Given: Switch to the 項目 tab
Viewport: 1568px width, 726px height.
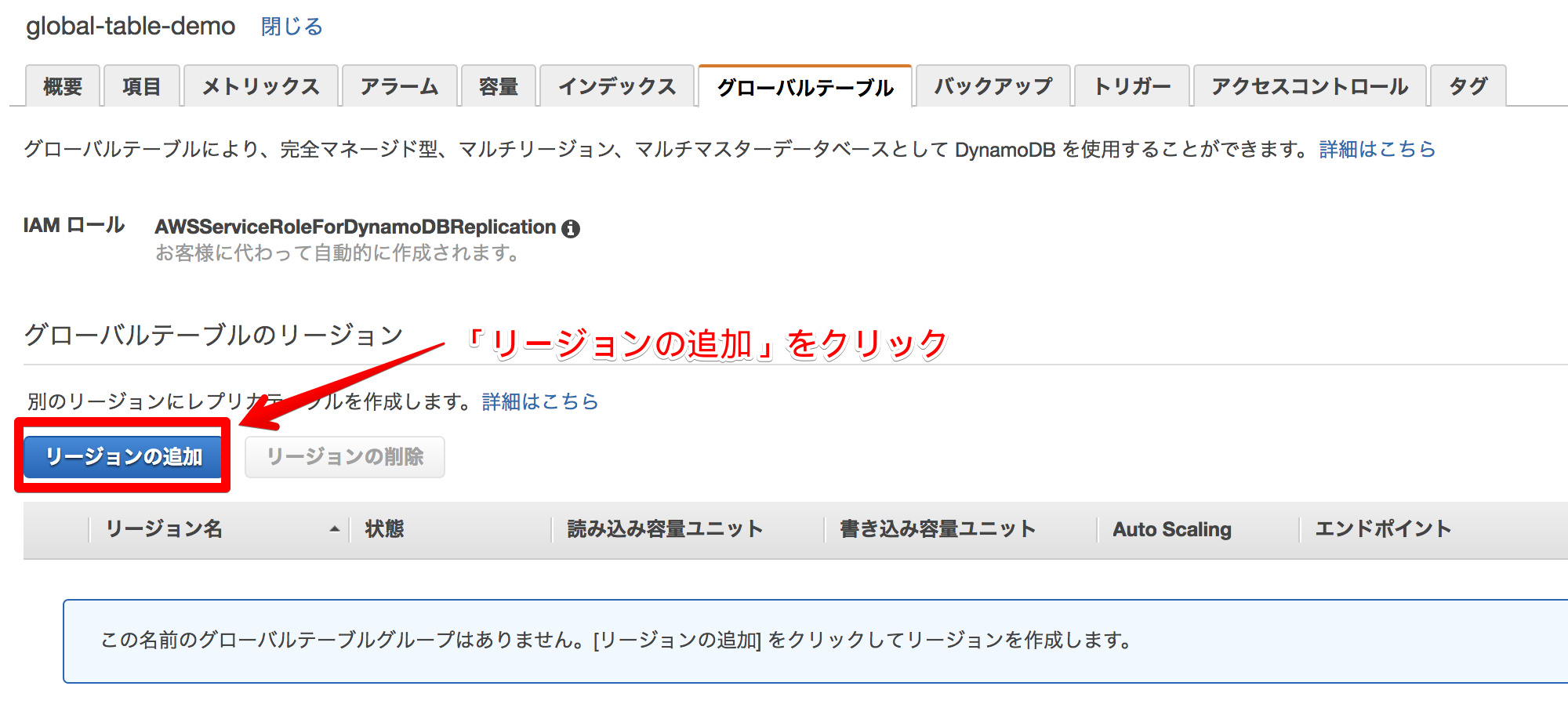Looking at the screenshot, I should click(142, 86).
